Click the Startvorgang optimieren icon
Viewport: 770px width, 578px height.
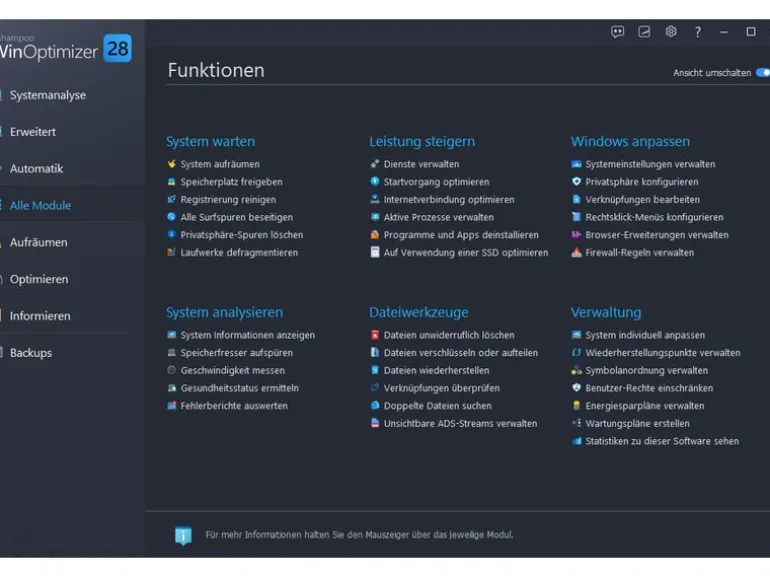(375, 181)
